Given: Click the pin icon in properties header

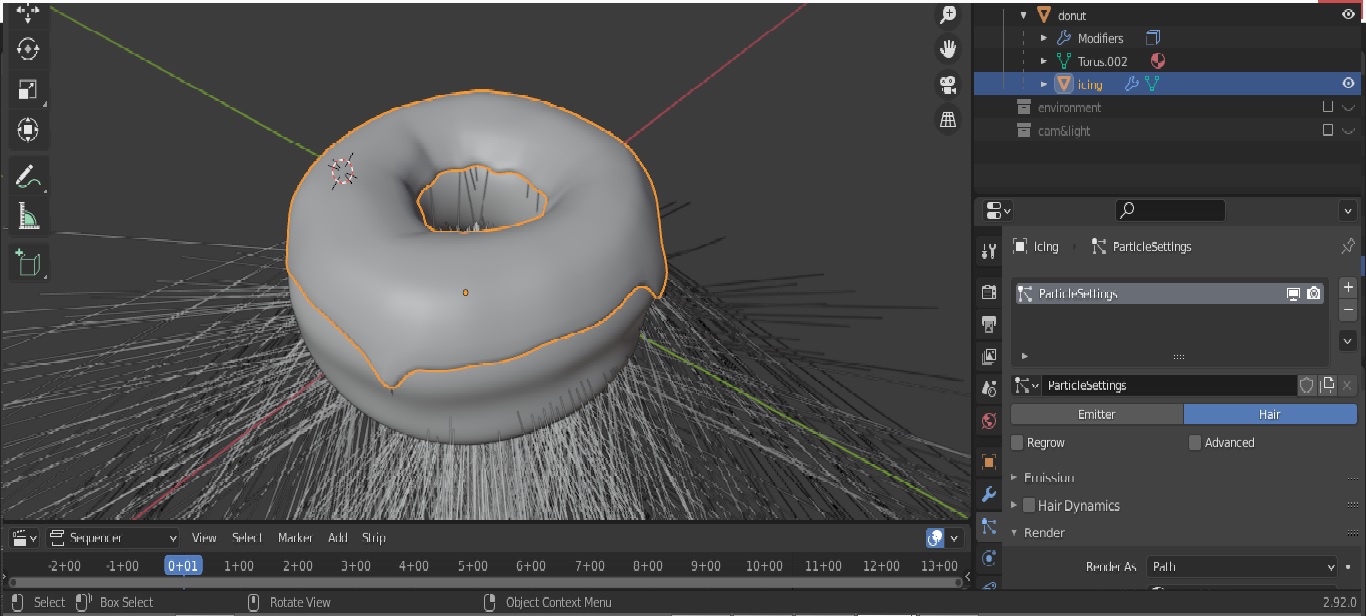Looking at the screenshot, I should (1347, 246).
